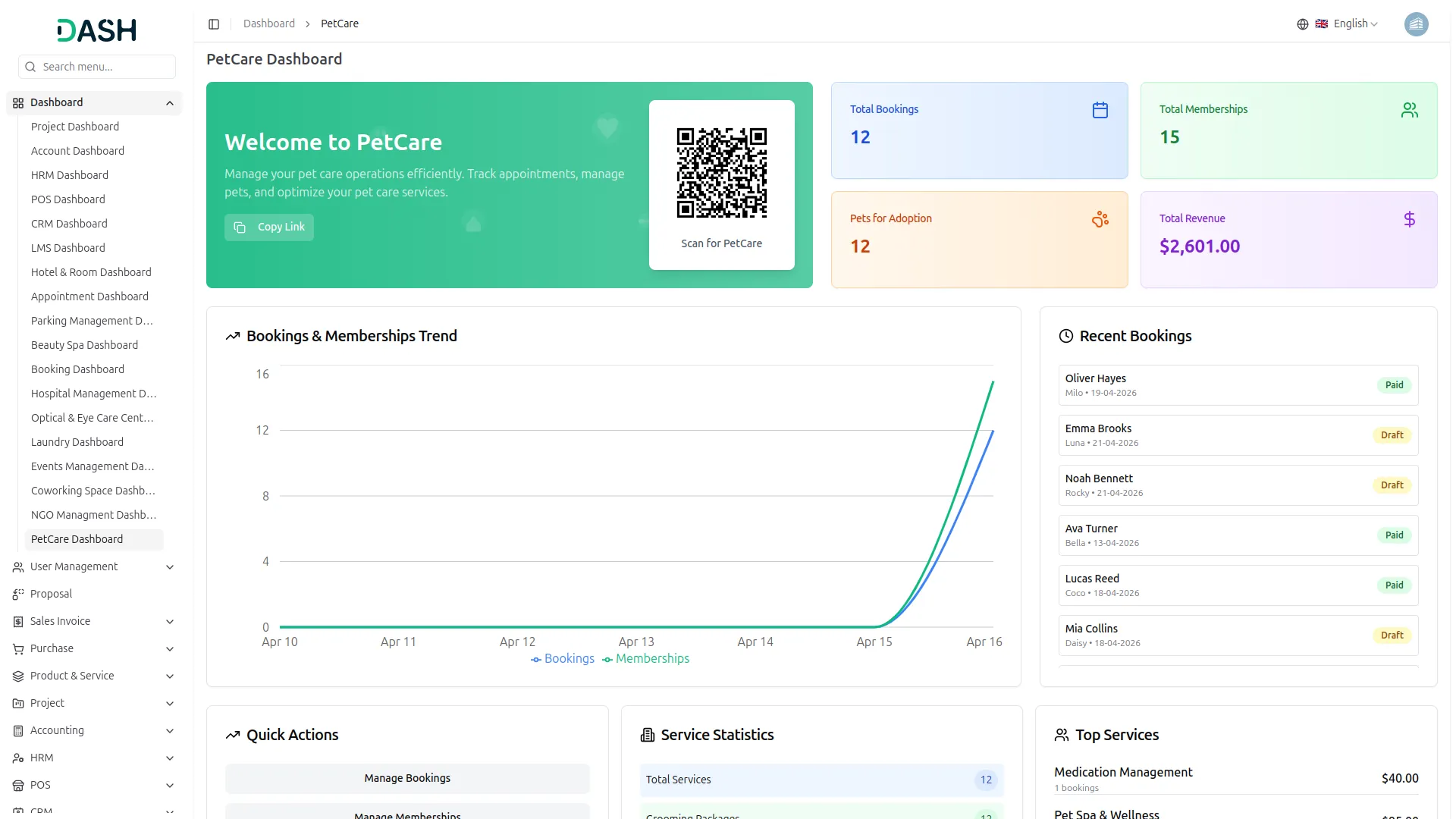Click the Service Statistics building icon
The width and height of the screenshot is (1456, 819).
tap(647, 735)
